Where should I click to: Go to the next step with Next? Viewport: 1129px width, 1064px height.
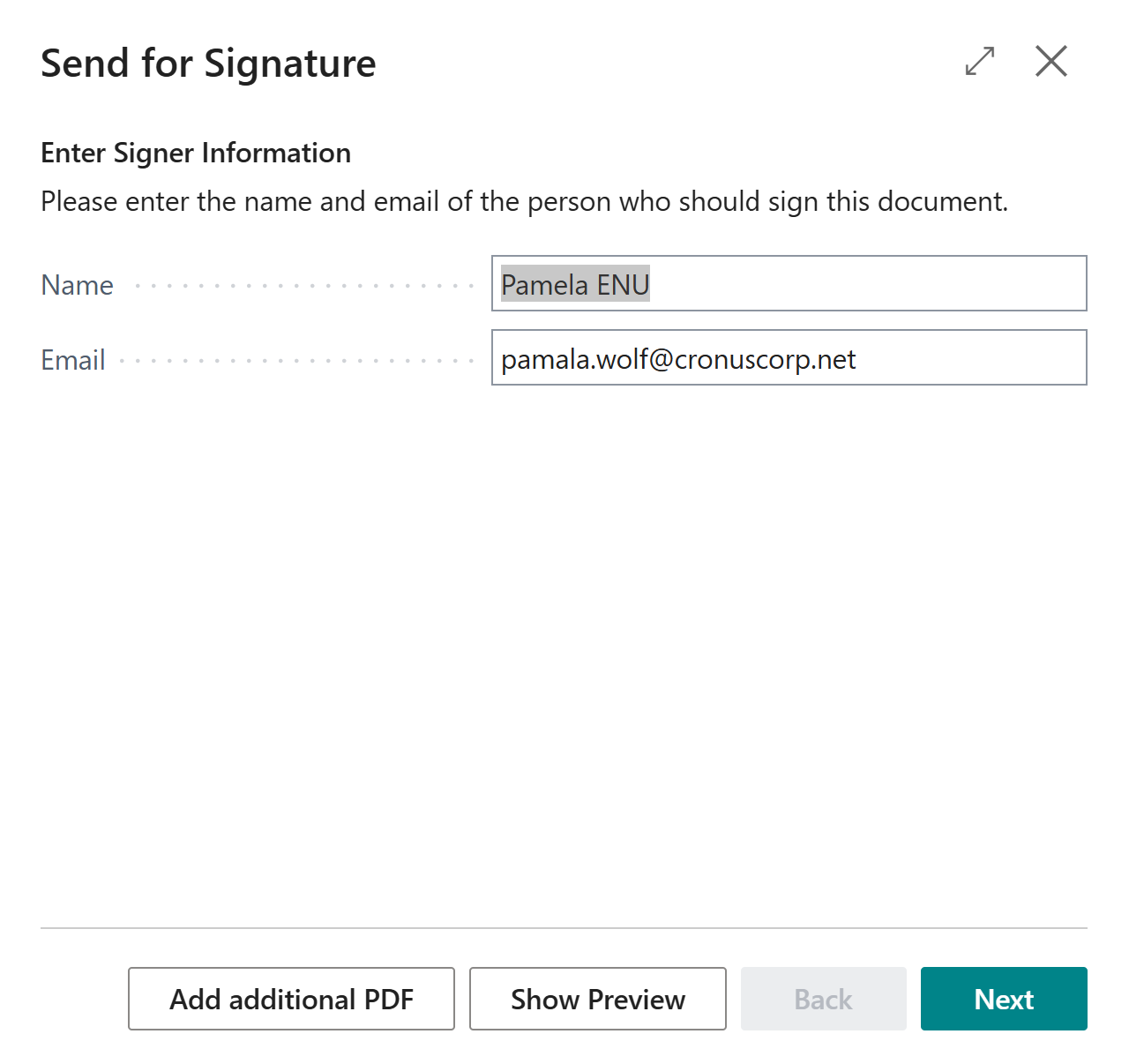[x=1004, y=999]
